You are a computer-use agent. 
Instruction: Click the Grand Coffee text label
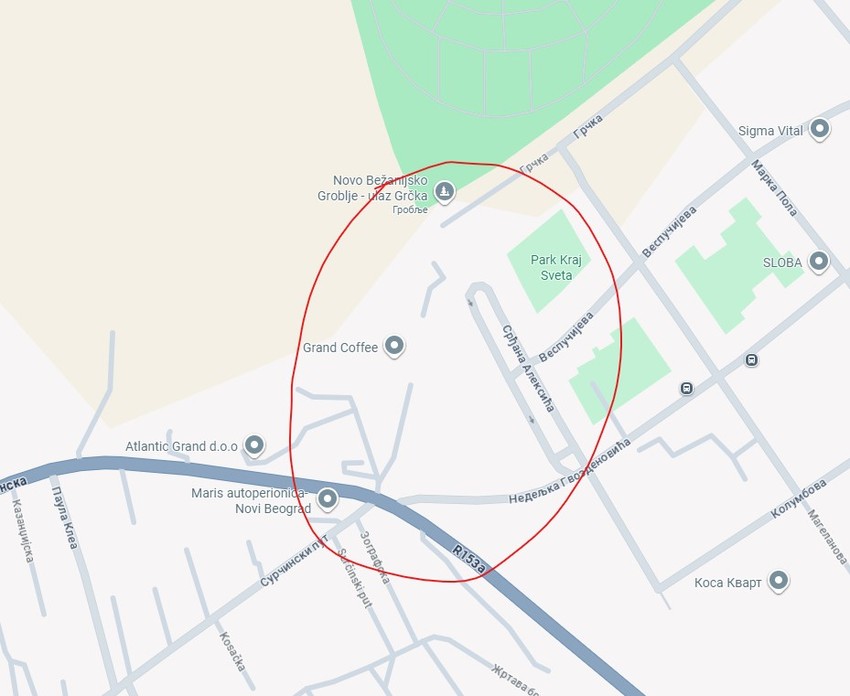pos(340,347)
